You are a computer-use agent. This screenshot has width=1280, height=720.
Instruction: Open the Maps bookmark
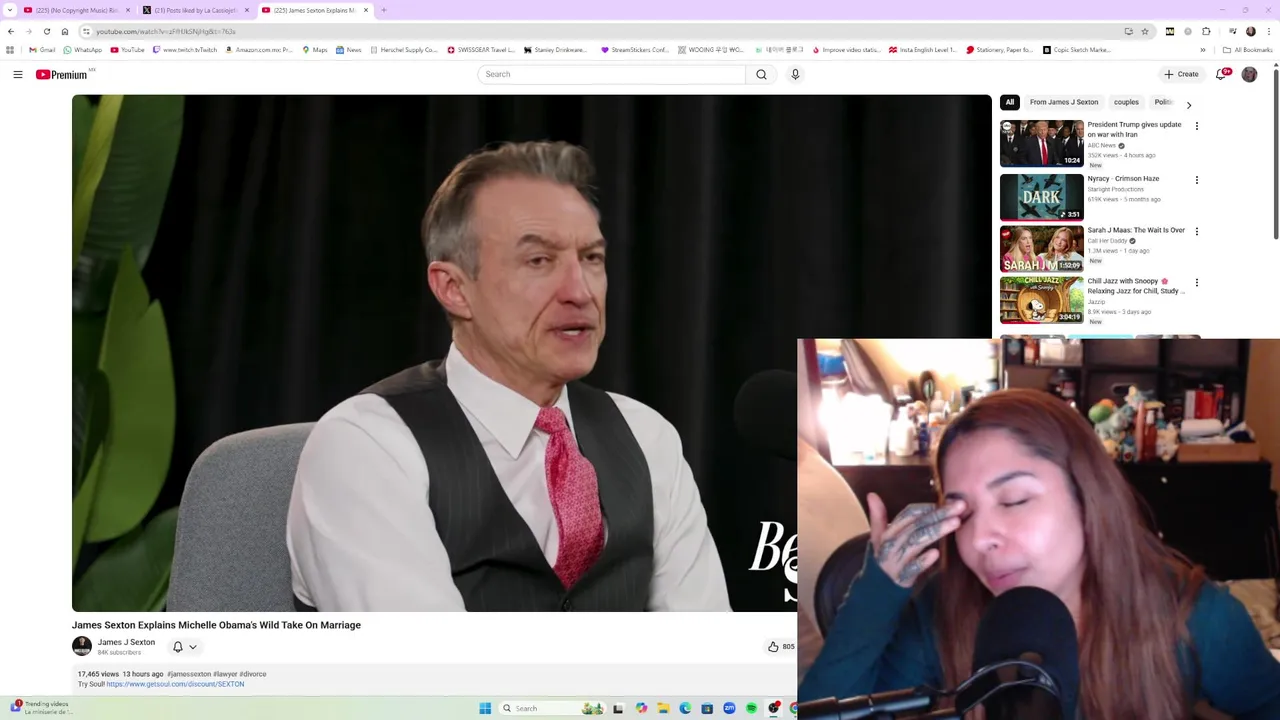(314, 50)
